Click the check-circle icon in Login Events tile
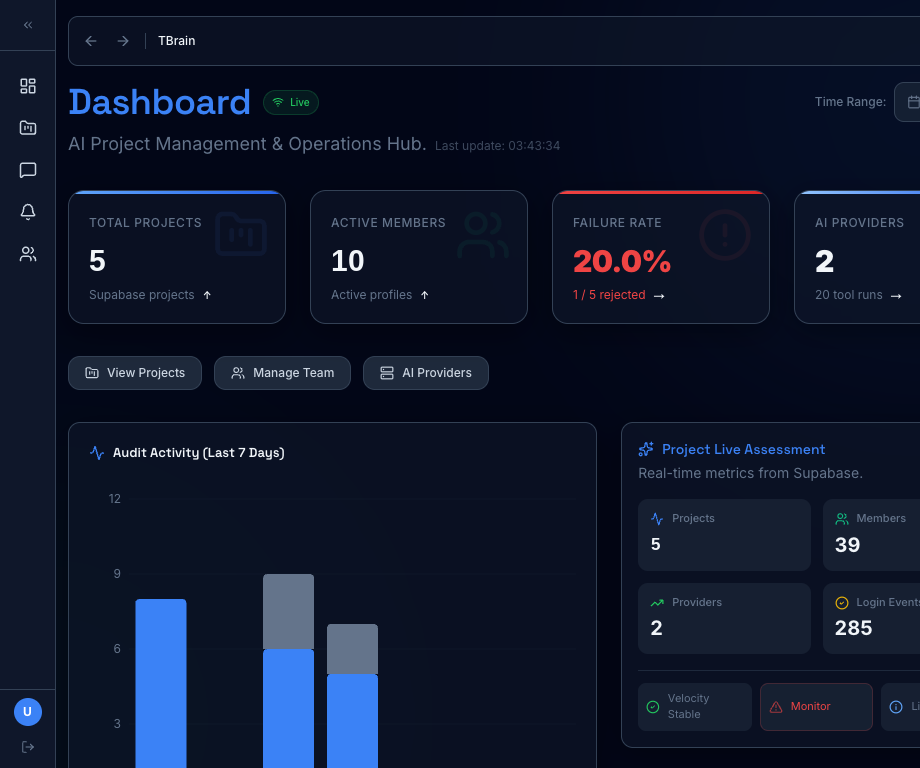This screenshot has width=920, height=768. [842, 603]
